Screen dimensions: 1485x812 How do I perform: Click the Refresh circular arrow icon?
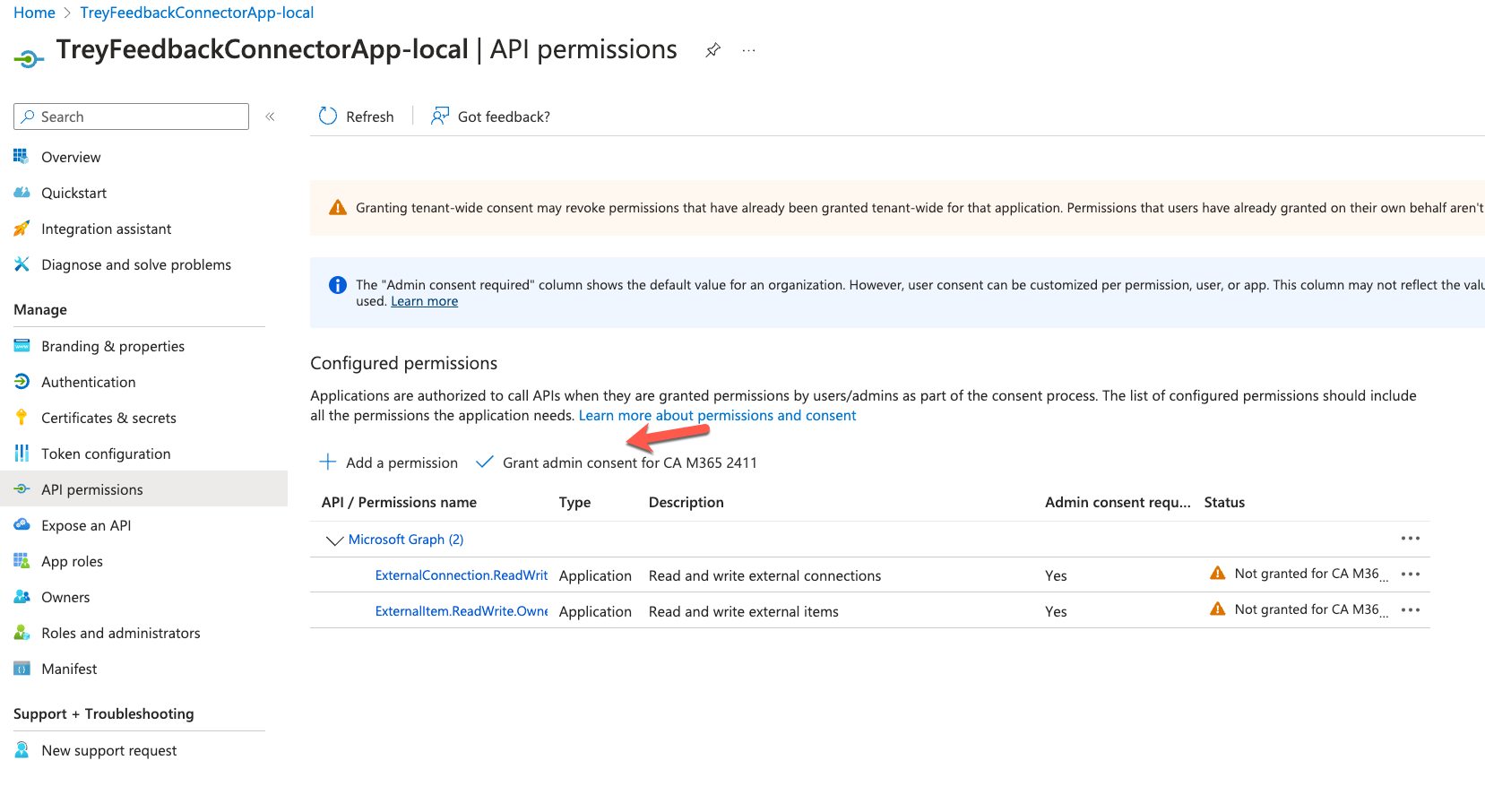point(328,117)
